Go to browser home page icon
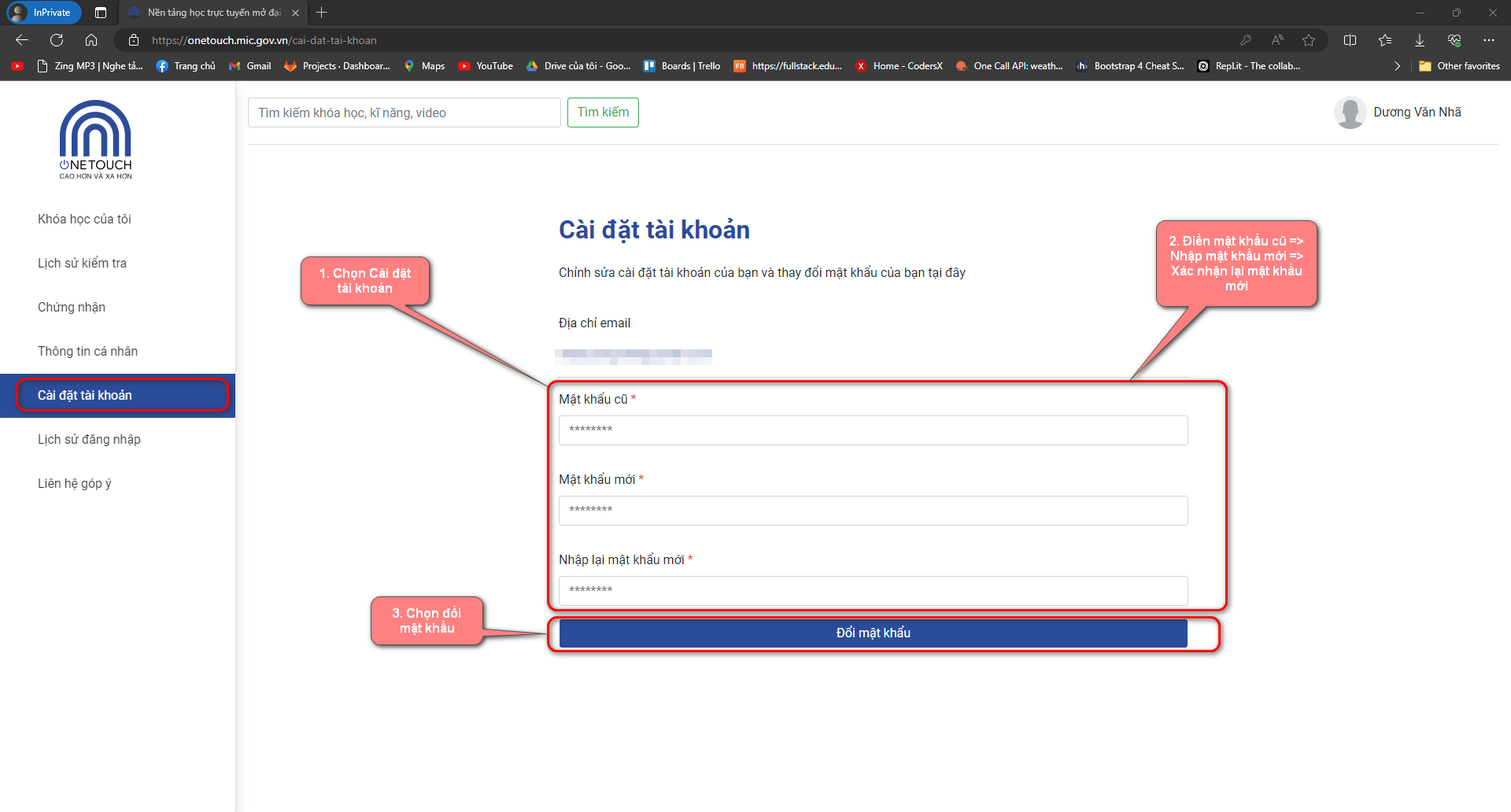The height and width of the screenshot is (812, 1511). tap(91, 40)
